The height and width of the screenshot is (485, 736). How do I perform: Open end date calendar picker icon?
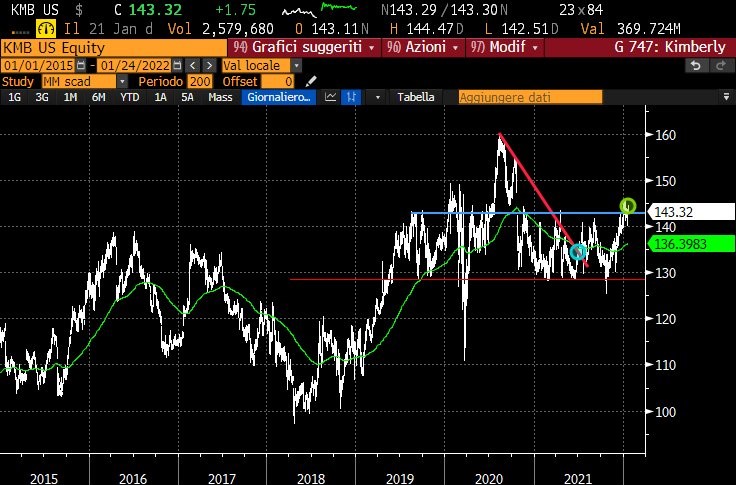[177, 65]
